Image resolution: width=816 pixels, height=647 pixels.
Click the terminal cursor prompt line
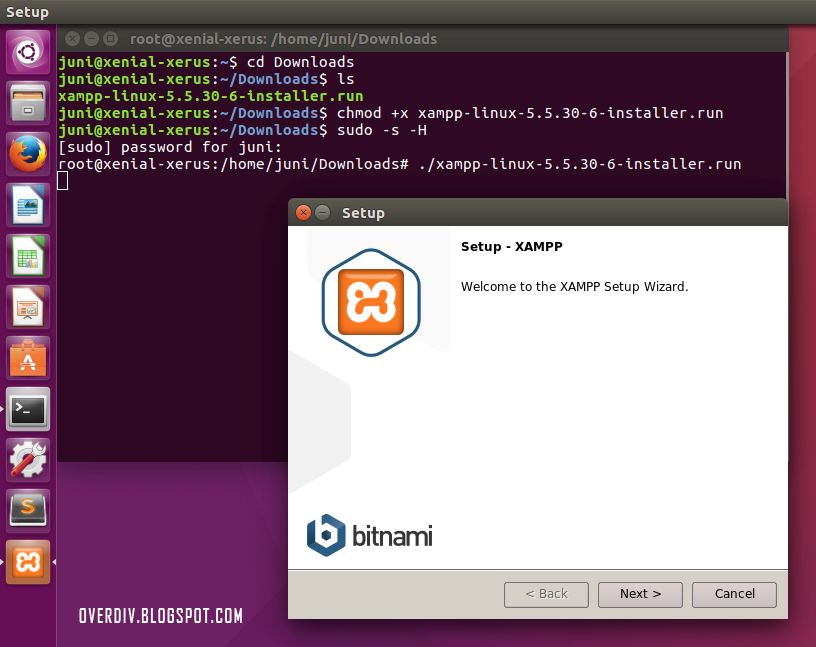tap(62, 181)
